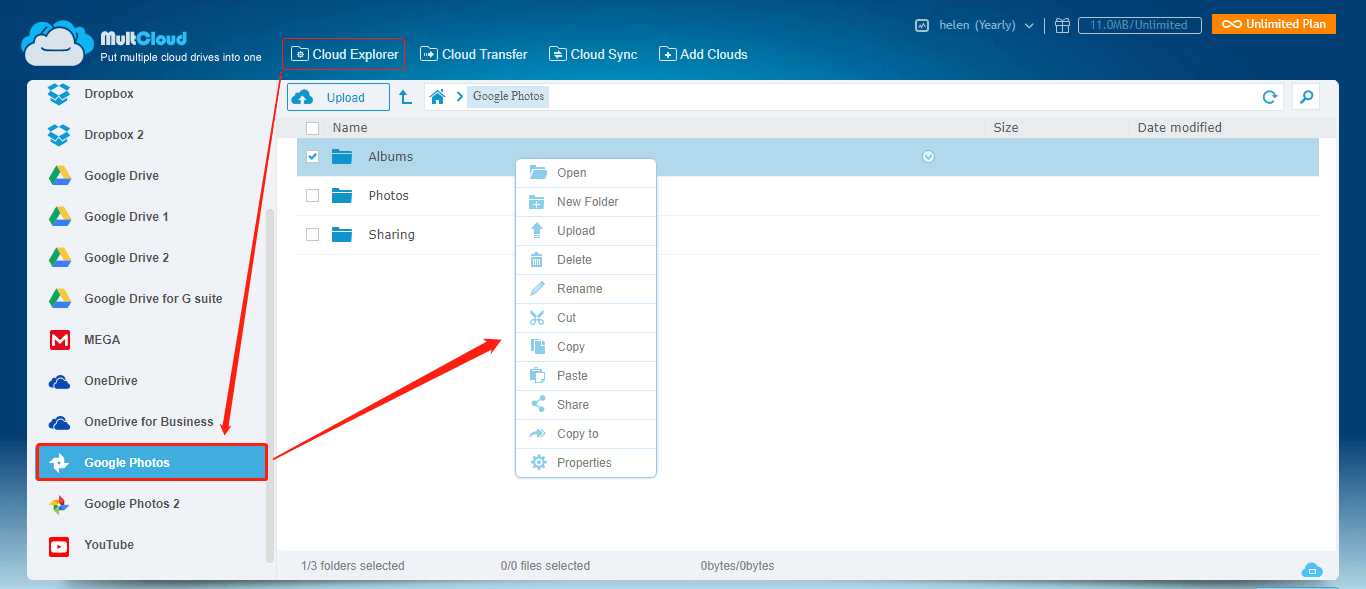The width and height of the screenshot is (1366, 589).
Task: Click the Dropbox 2 logo icon
Action: pos(60,135)
